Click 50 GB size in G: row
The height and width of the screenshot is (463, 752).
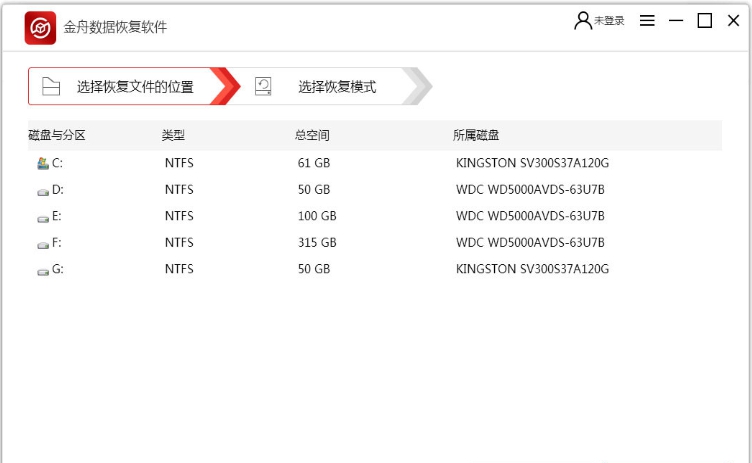coord(314,269)
